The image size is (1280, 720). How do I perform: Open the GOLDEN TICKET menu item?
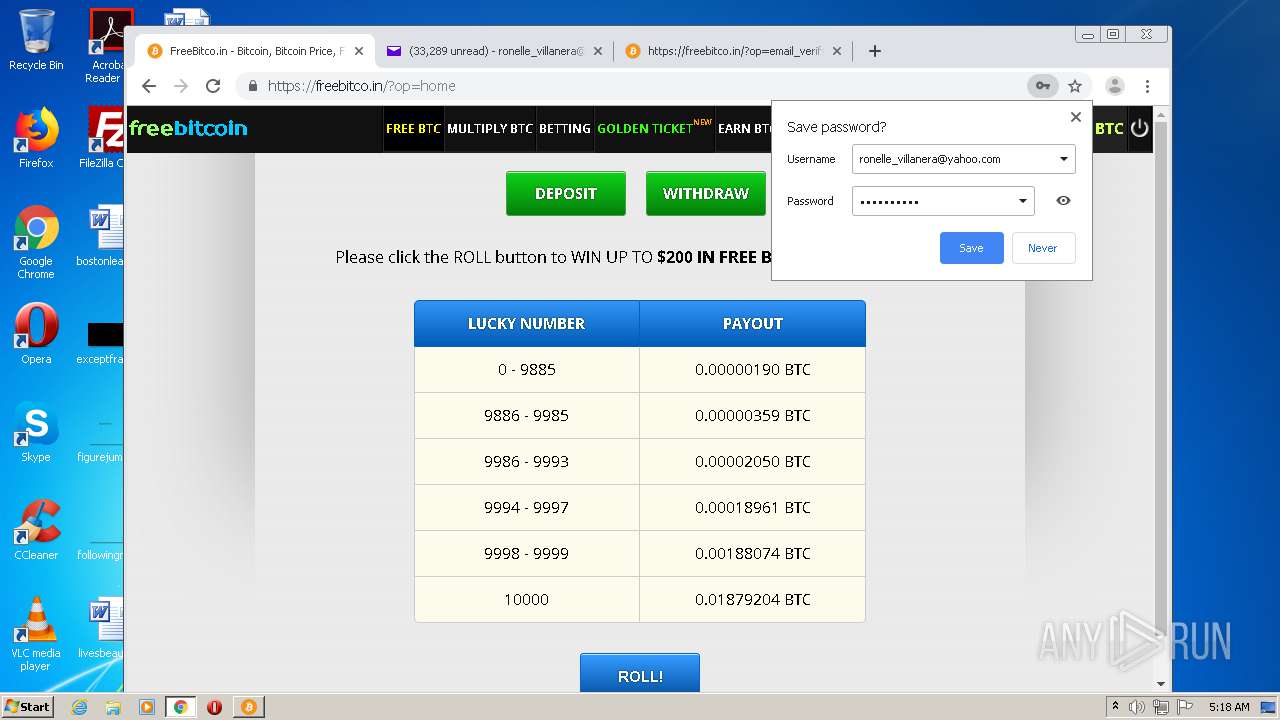[654, 129]
